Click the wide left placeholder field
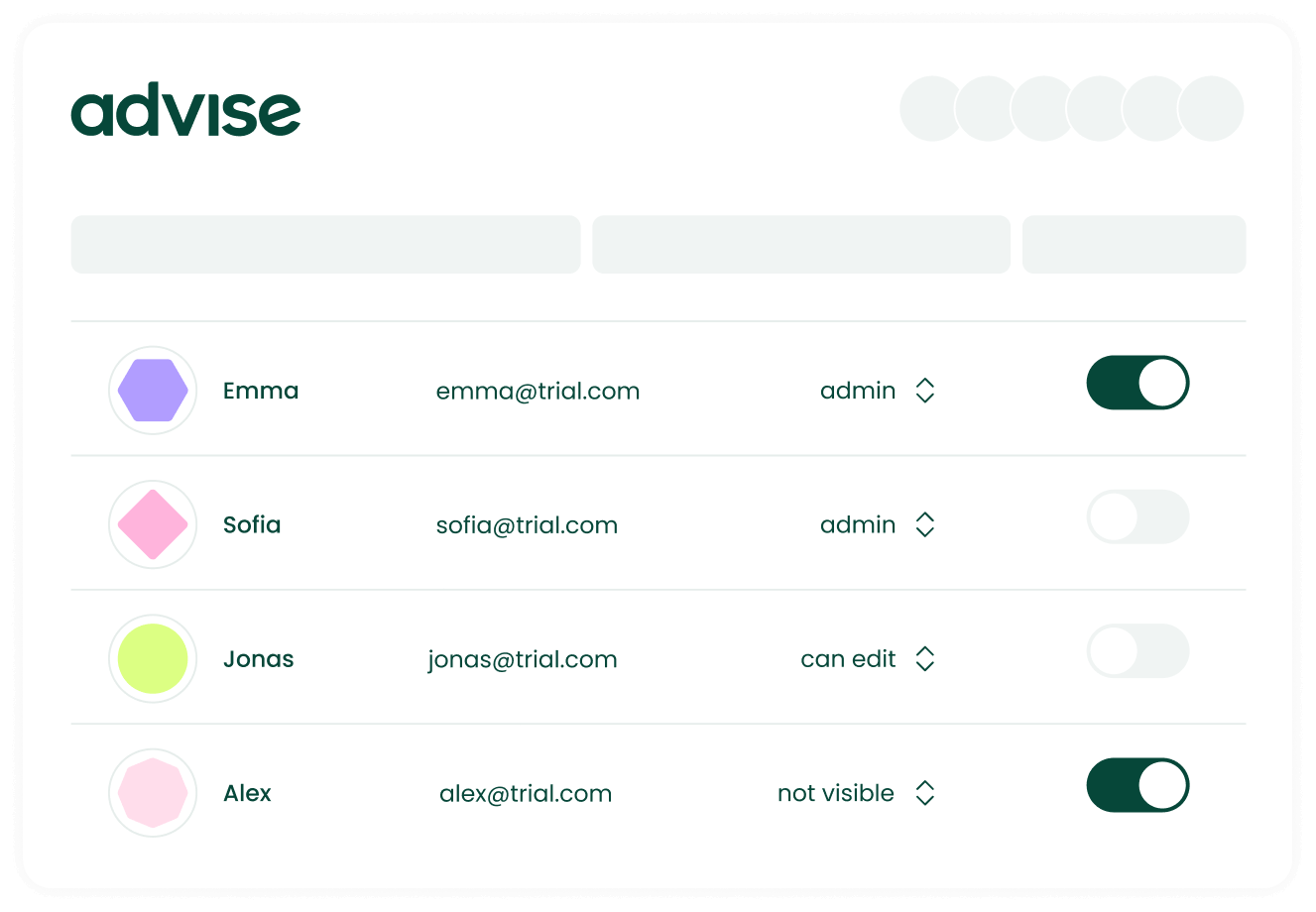 [x=325, y=244]
